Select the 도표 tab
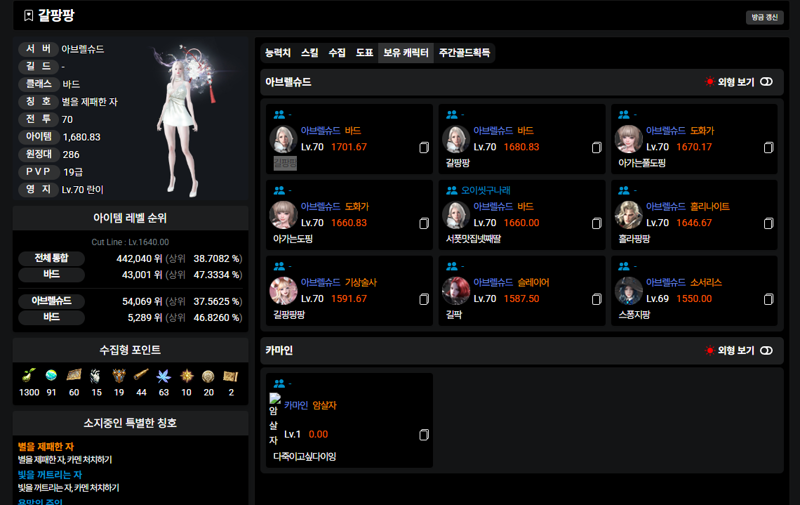 click(364, 53)
